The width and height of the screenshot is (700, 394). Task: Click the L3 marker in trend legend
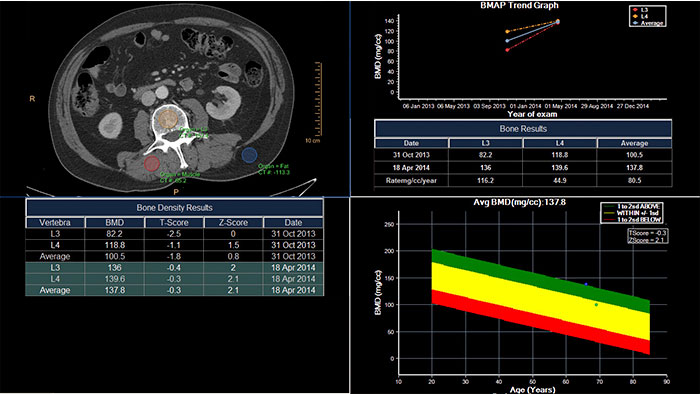636,9
